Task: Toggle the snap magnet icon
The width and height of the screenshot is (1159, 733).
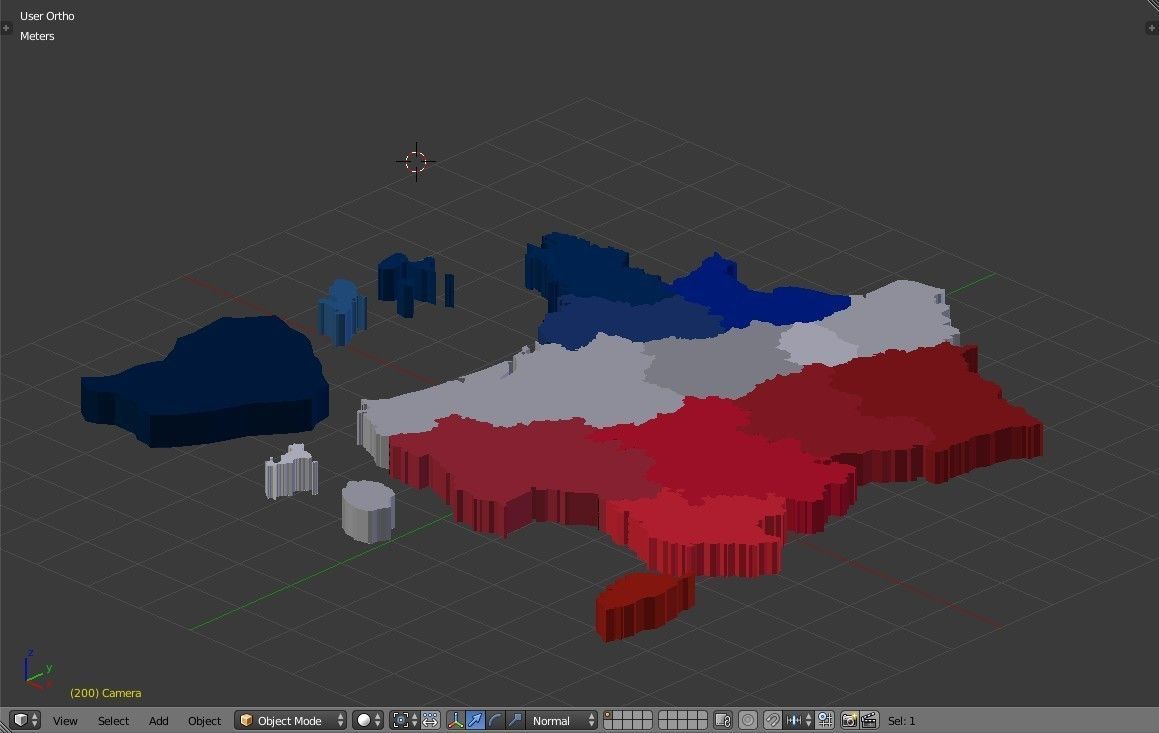Action: pos(772,720)
